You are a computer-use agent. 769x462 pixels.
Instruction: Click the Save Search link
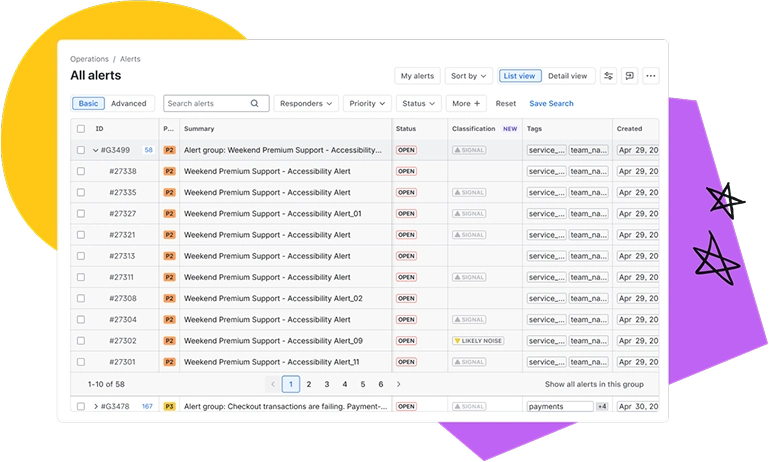(551, 103)
